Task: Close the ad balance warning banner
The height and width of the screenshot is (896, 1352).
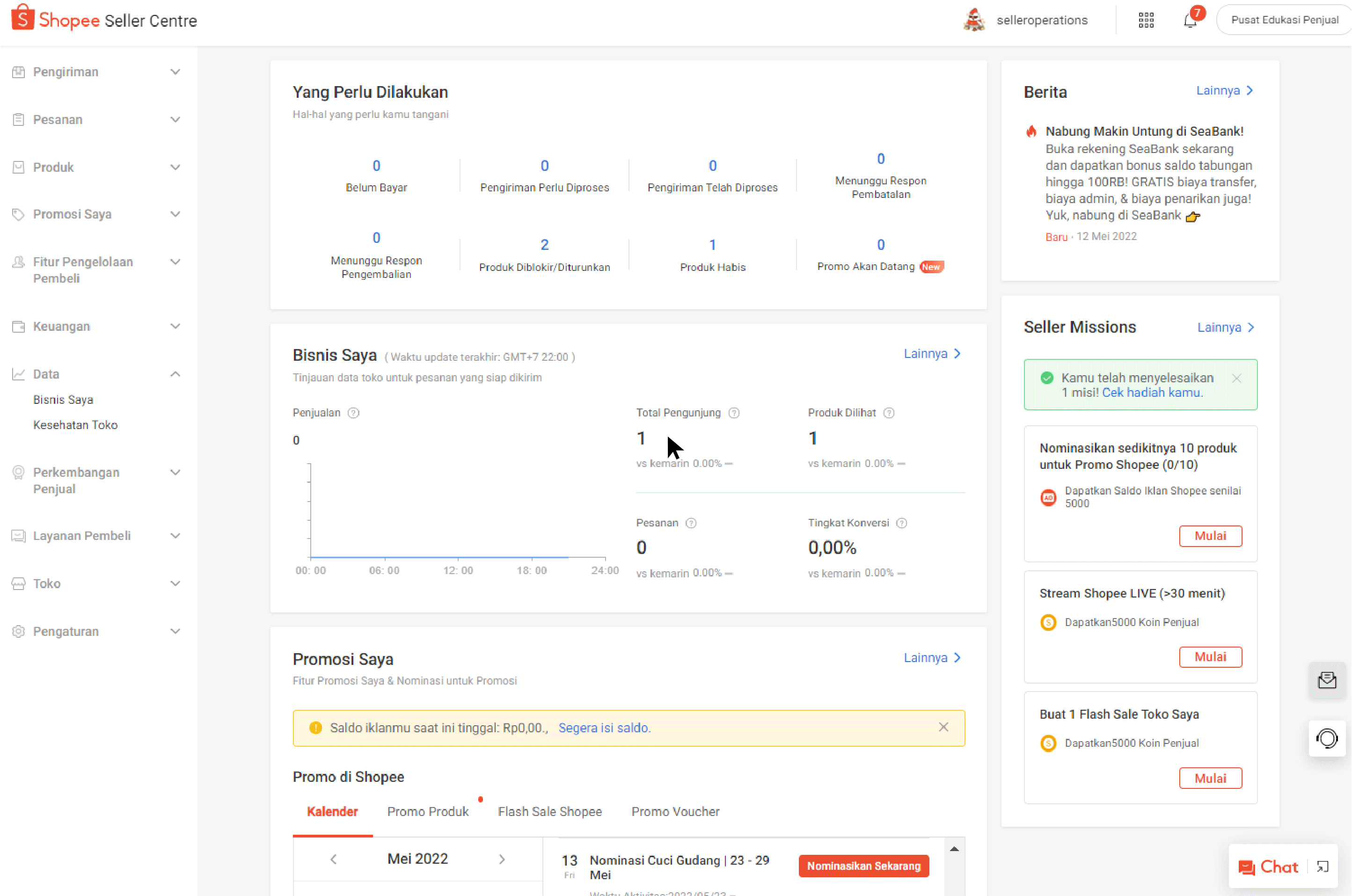Action: (x=943, y=728)
